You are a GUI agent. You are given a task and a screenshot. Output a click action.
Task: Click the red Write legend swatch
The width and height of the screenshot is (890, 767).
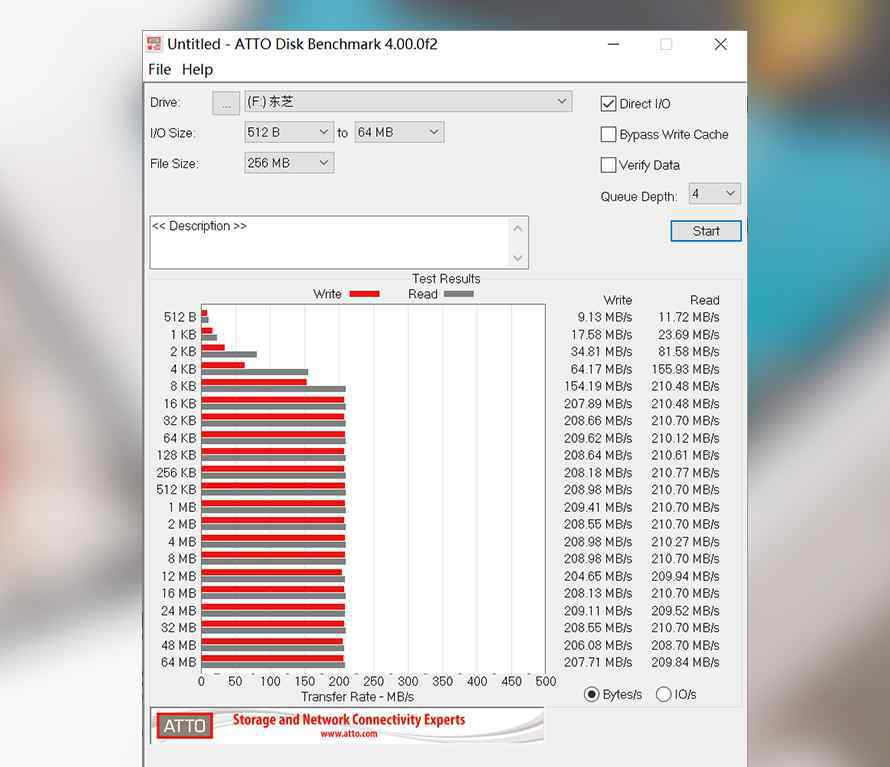tap(364, 294)
